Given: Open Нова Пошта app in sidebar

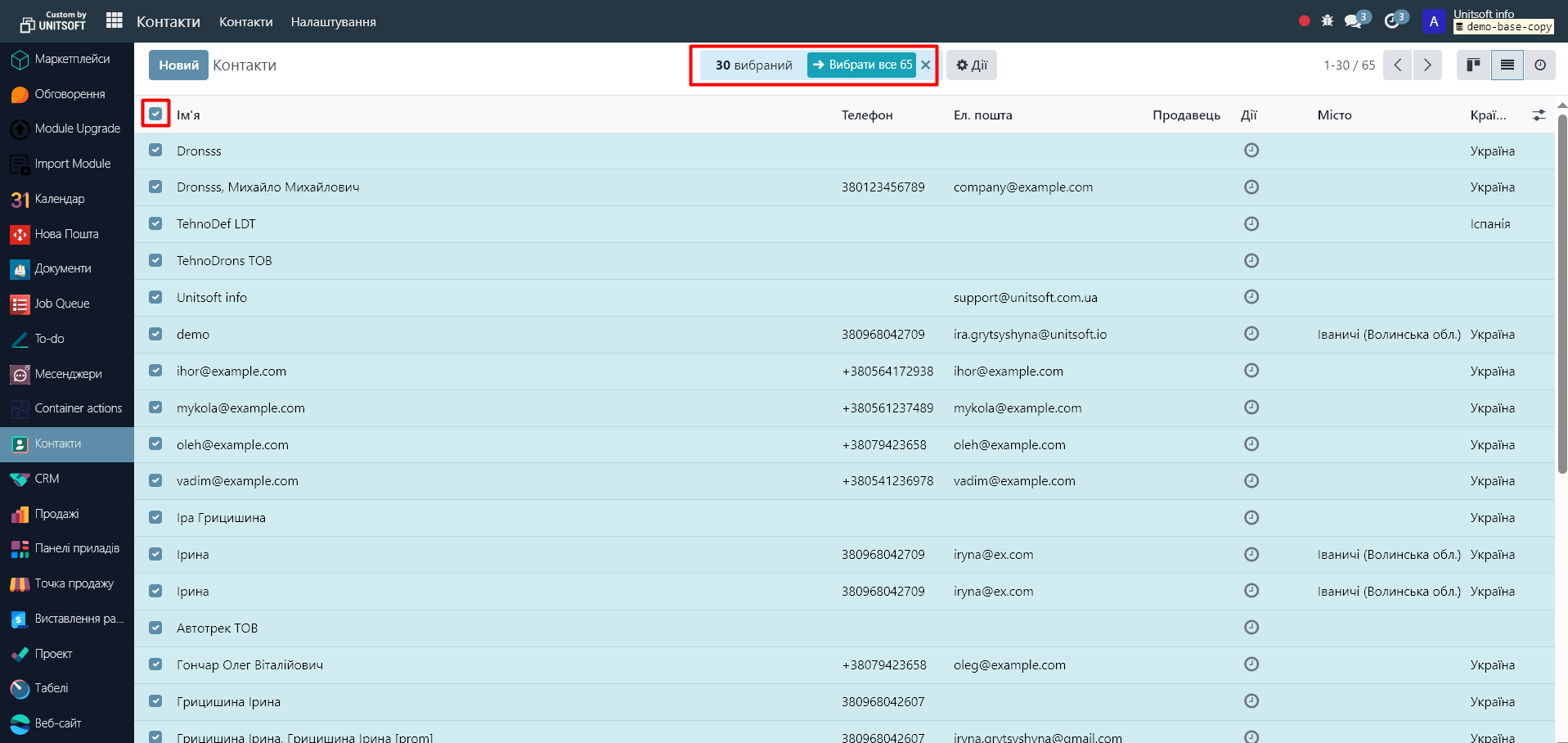Looking at the screenshot, I should click(66, 234).
